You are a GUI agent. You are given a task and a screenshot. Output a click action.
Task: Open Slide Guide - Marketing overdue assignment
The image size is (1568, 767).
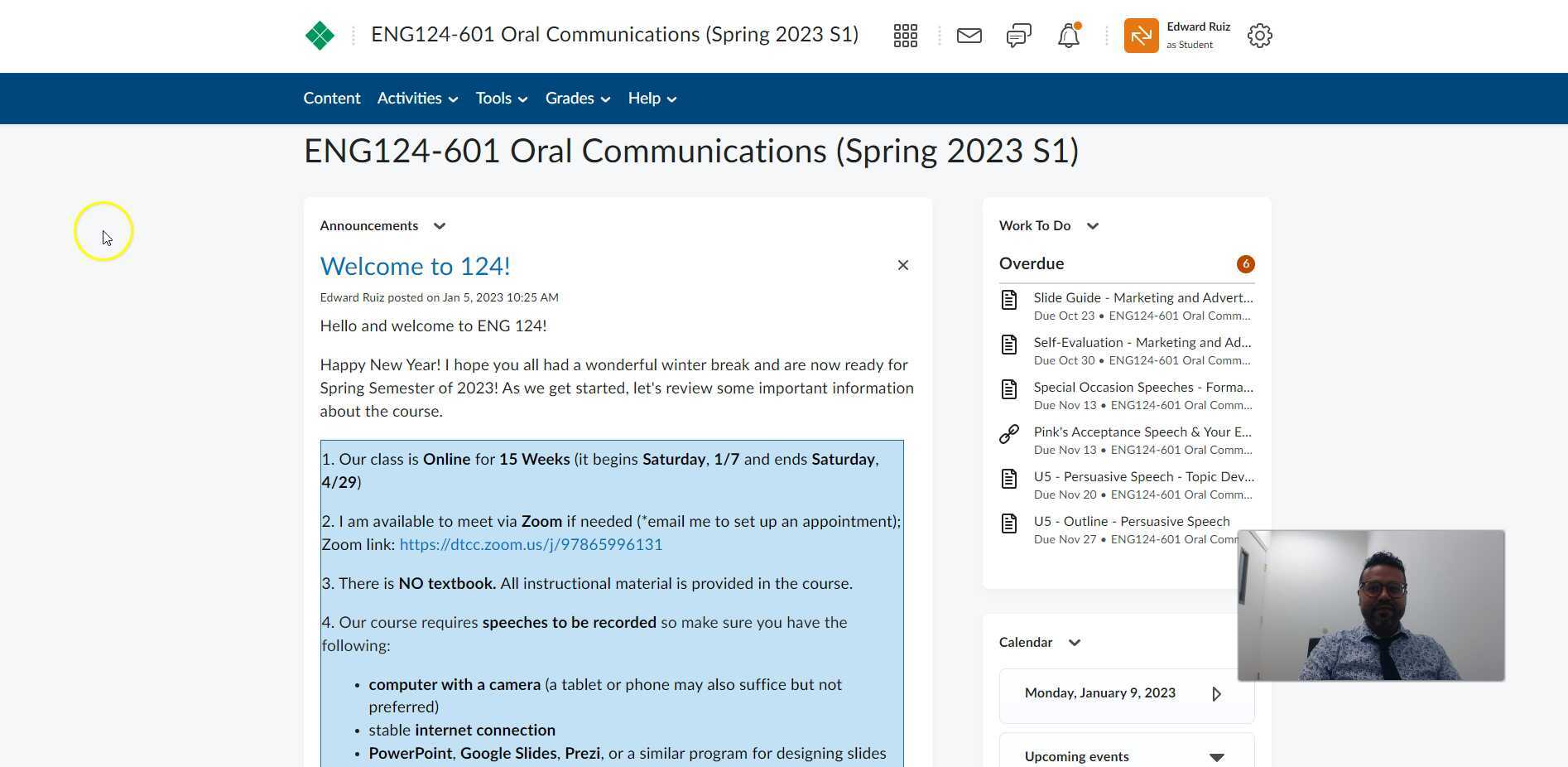[1142, 298]
